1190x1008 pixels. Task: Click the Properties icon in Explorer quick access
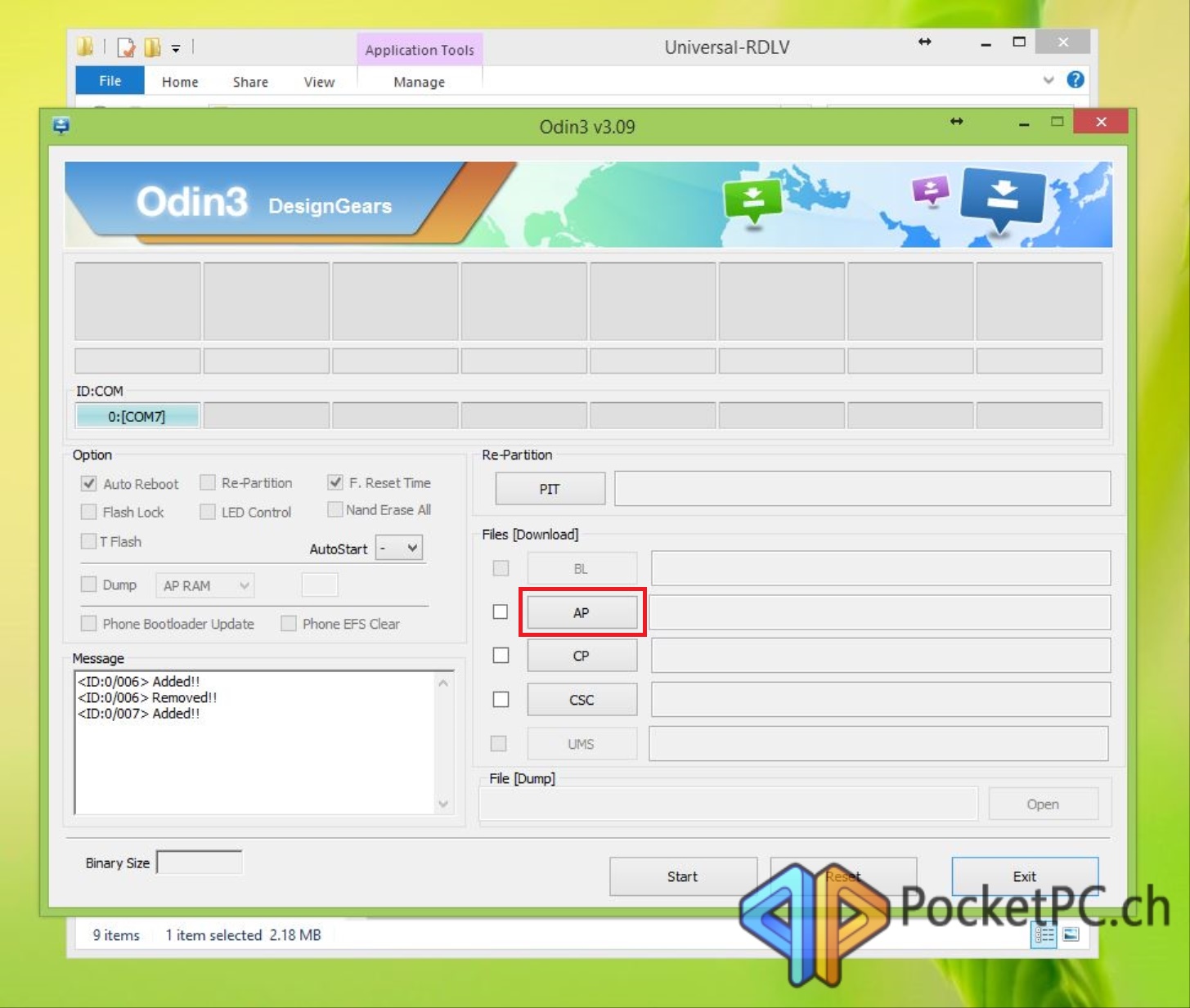(126, 47)
